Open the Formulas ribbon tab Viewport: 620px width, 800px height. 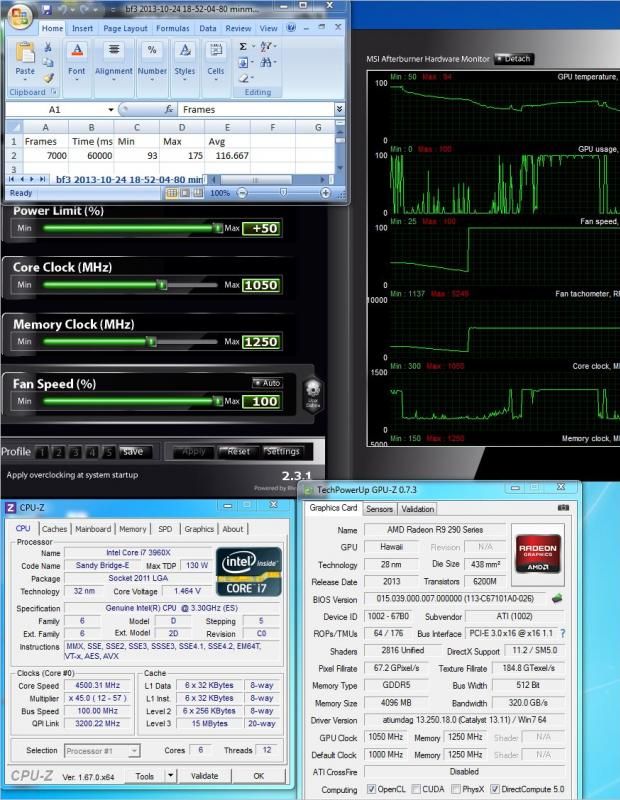point(172,29)
